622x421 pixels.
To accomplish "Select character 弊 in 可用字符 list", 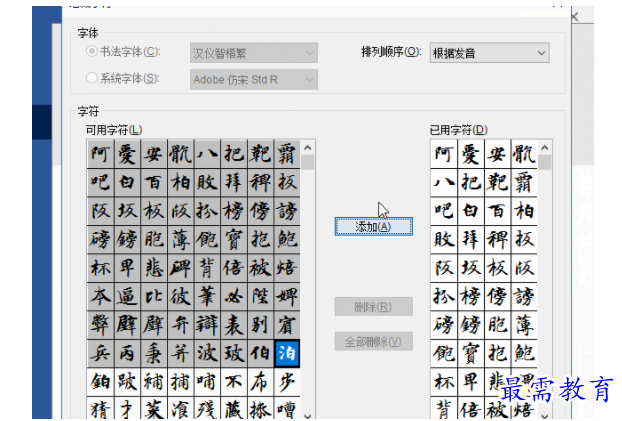I will point(100,325).
